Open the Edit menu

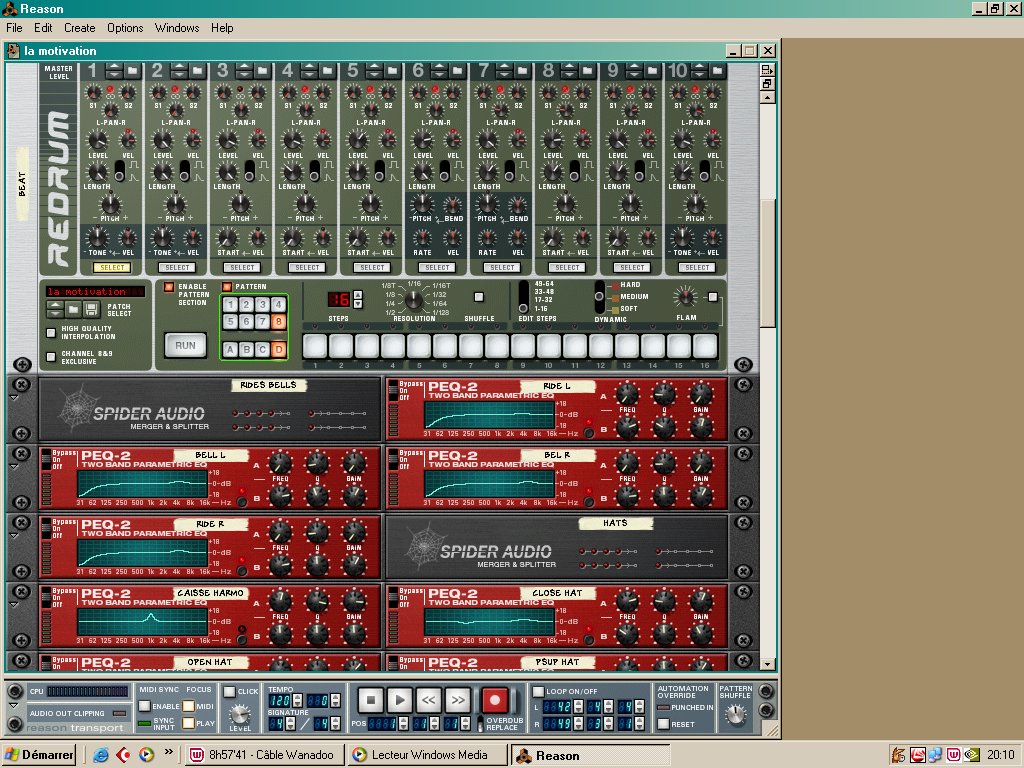point(43,27)
